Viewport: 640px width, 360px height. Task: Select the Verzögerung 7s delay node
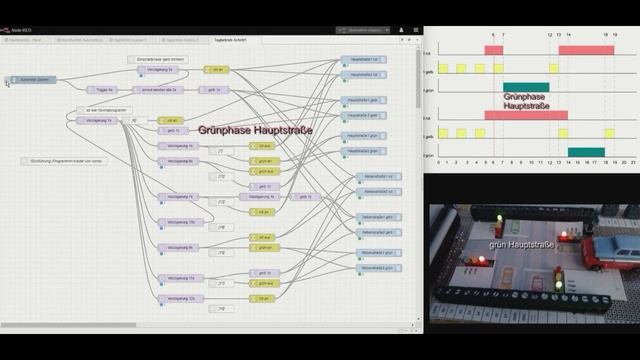tap(178, 197)
